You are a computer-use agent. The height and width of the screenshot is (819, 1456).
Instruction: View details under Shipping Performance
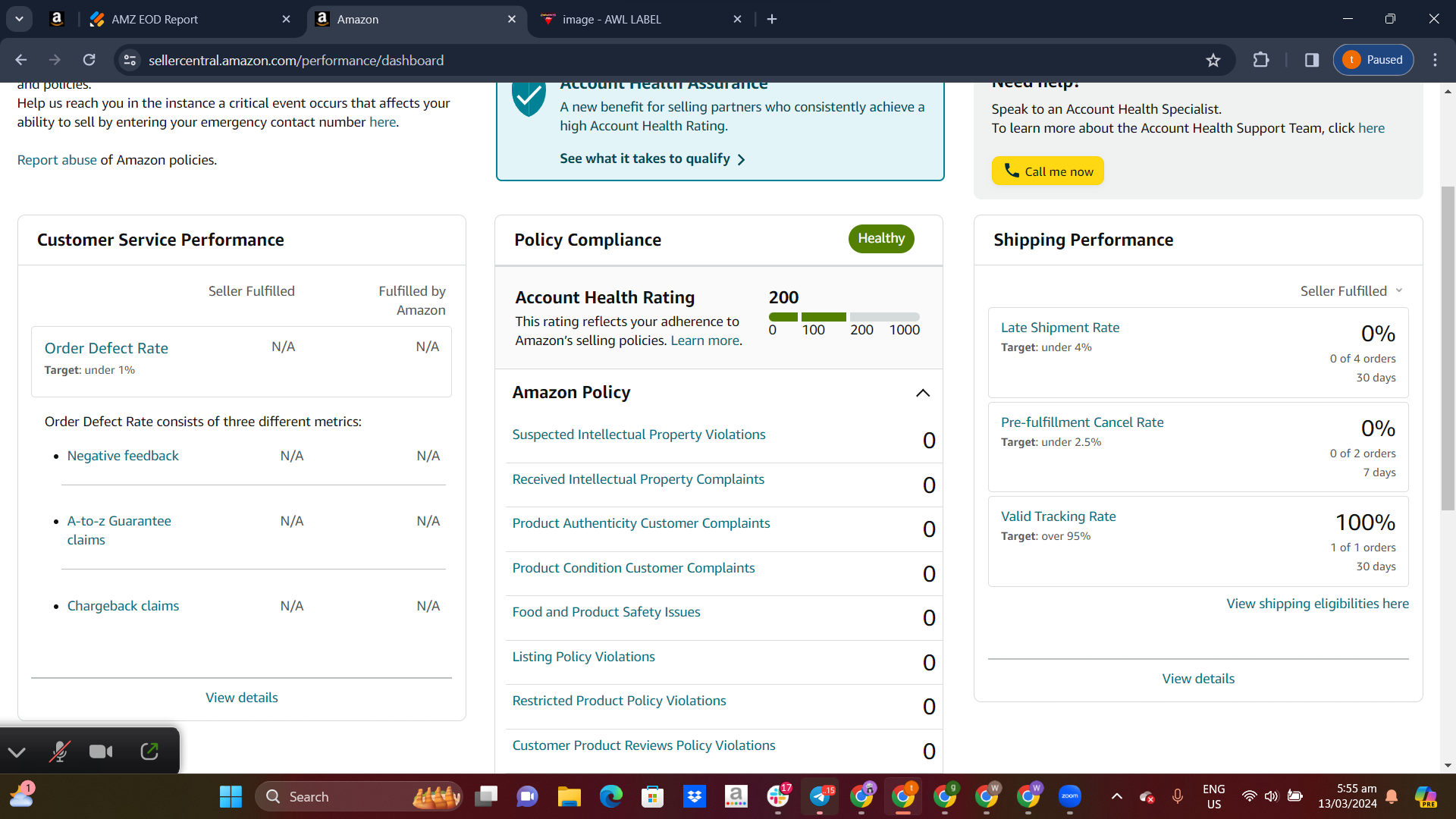click(x=1198, y=679)
